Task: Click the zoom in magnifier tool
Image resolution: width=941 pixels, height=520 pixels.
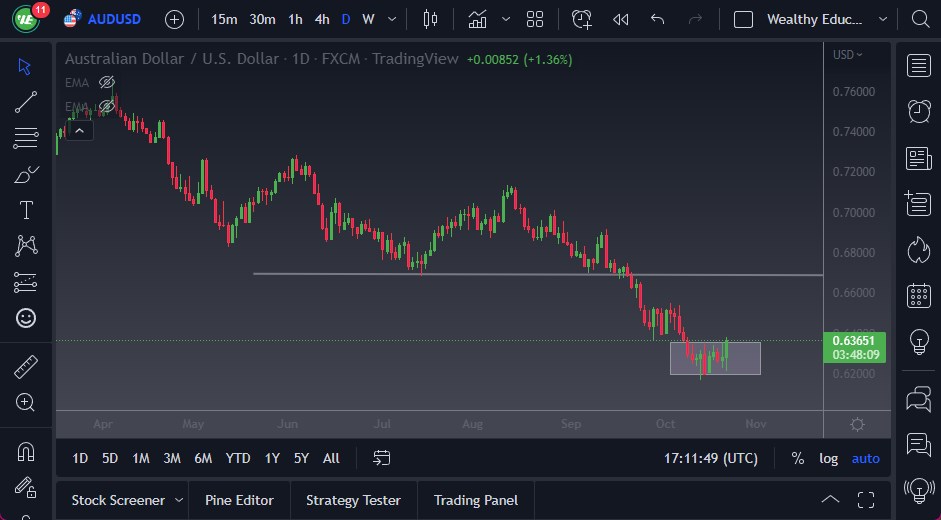Action: (x=26, y=402)
